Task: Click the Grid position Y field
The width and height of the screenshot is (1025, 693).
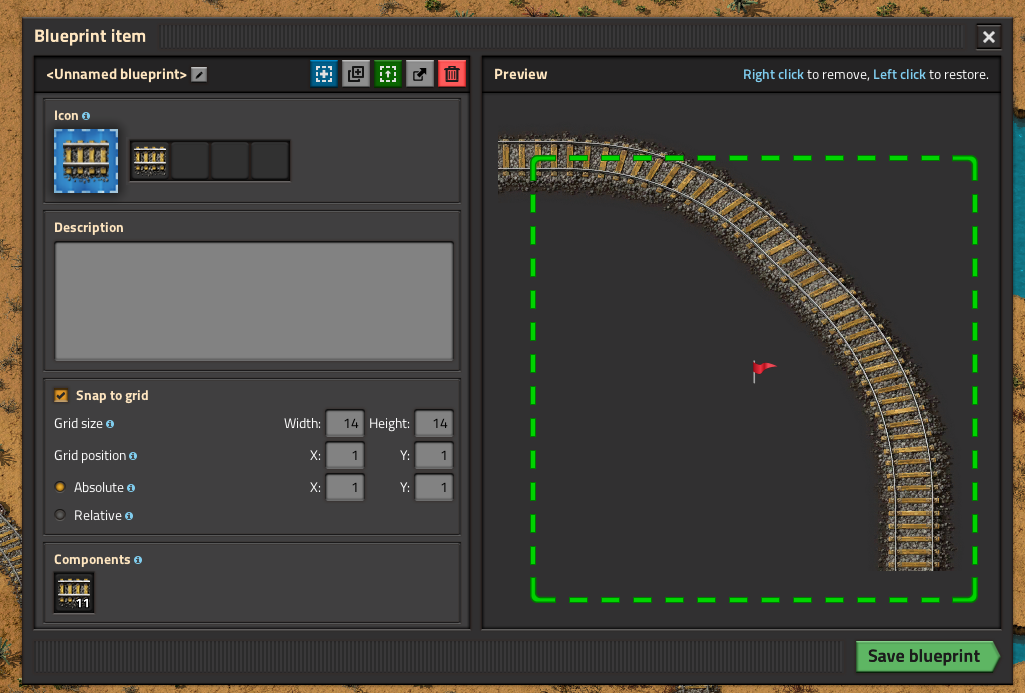Action: click(x=433, y=455)
